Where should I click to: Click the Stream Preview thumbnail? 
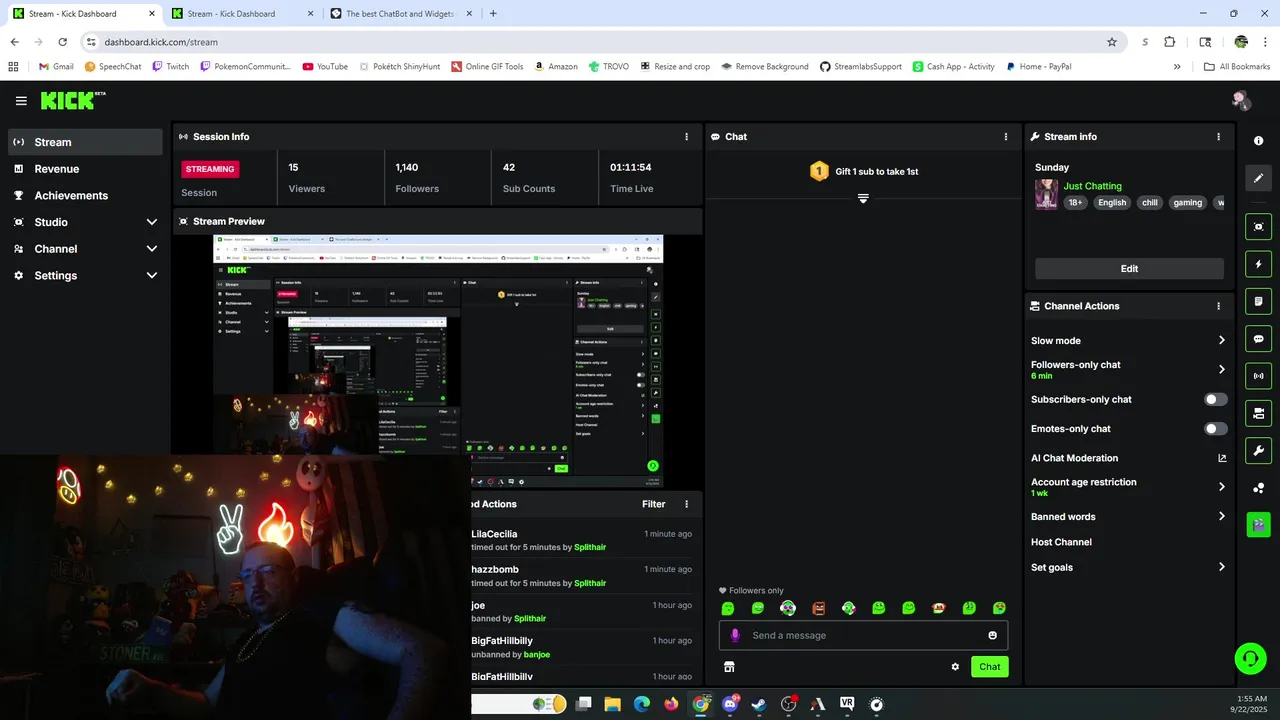click(438, 361)
